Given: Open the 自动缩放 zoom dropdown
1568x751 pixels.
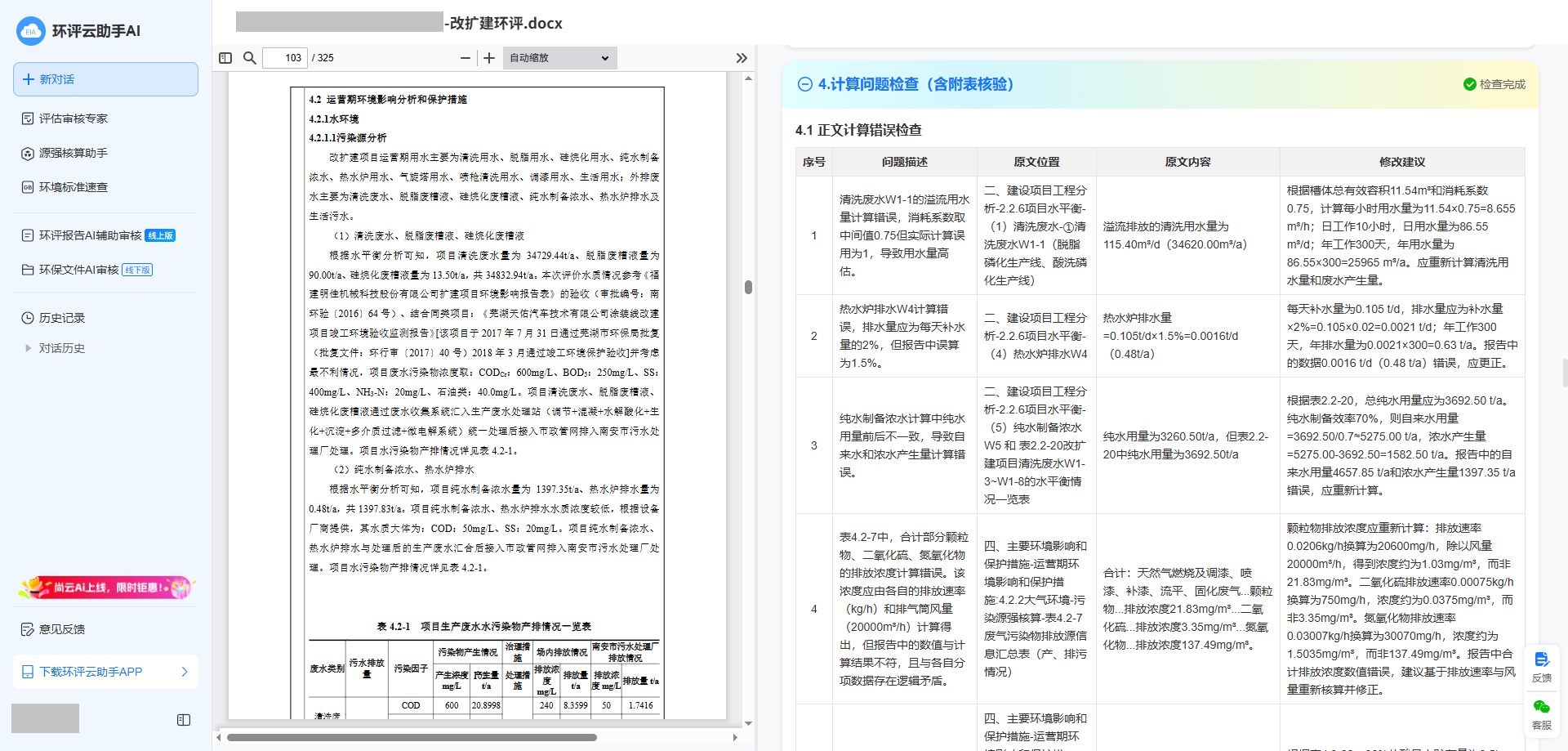Looking at the screenshot, I should [559, 58].
